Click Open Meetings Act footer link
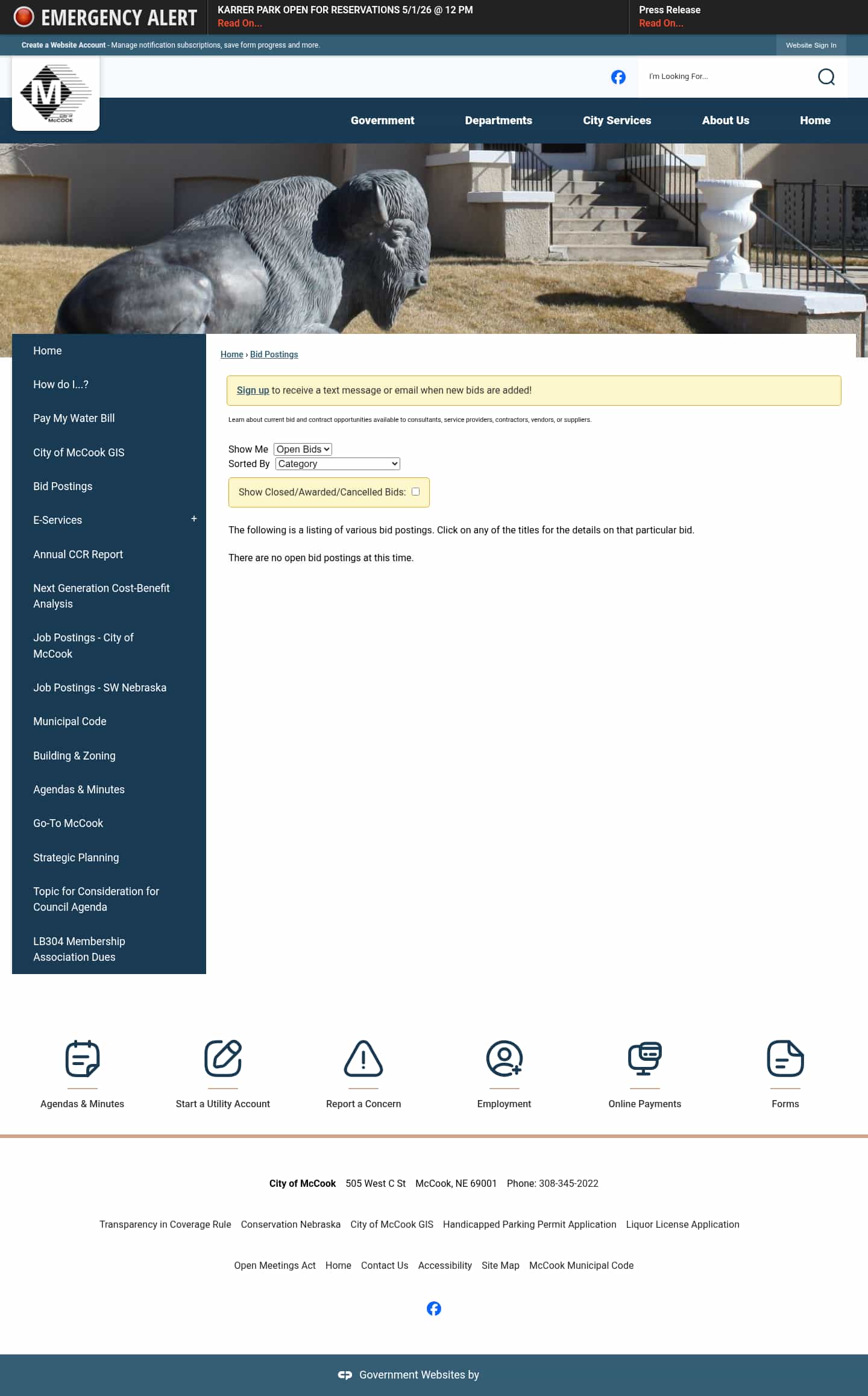 [275, 1265]
